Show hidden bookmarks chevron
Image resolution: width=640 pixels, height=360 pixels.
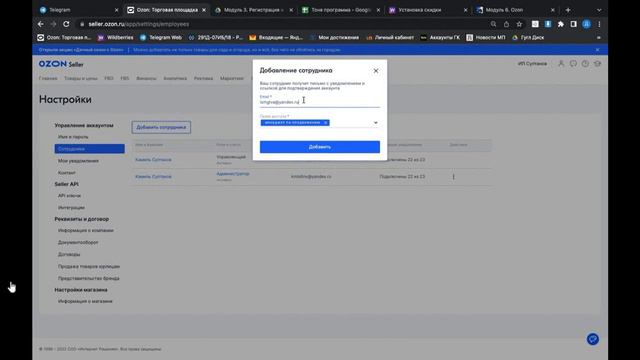(598, 38)
